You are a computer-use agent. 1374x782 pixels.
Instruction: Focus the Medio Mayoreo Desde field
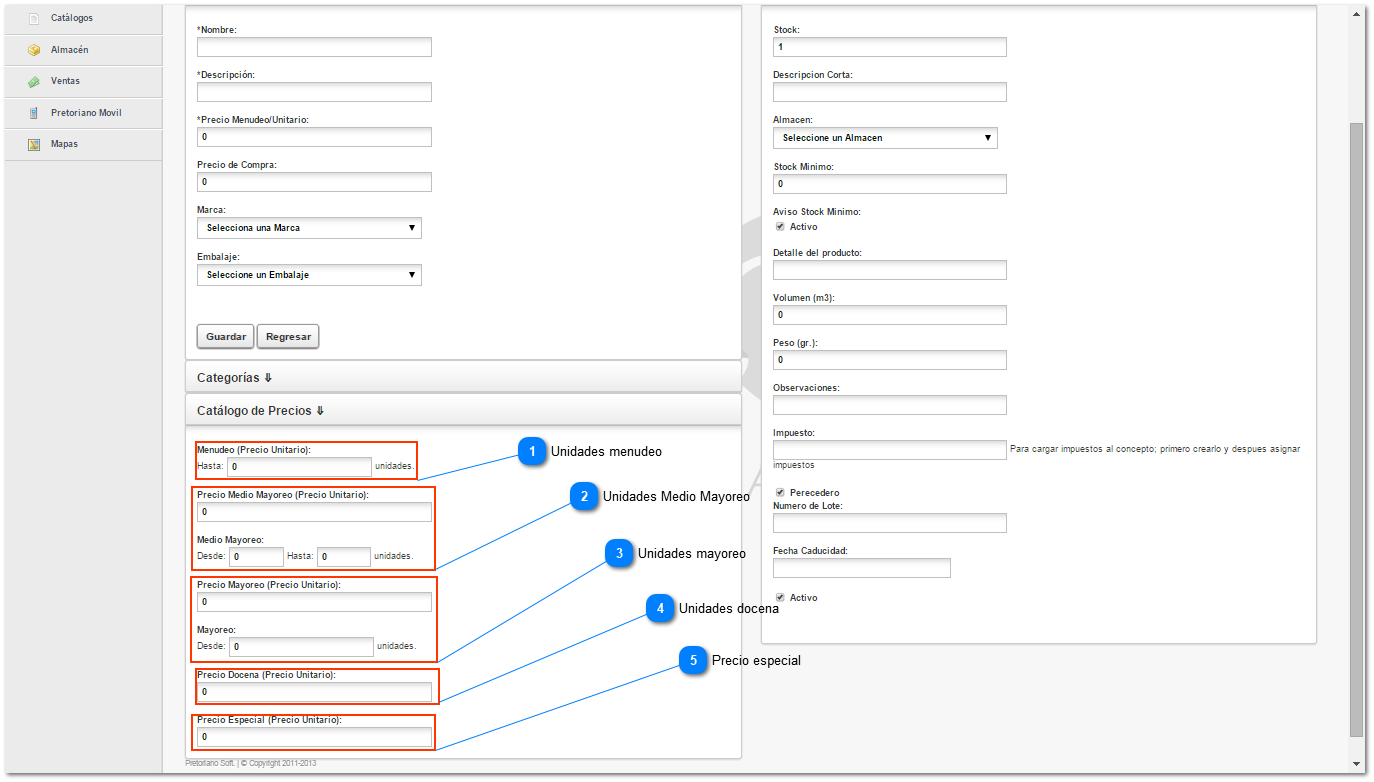pyautogui.click(x=257, y=557)
